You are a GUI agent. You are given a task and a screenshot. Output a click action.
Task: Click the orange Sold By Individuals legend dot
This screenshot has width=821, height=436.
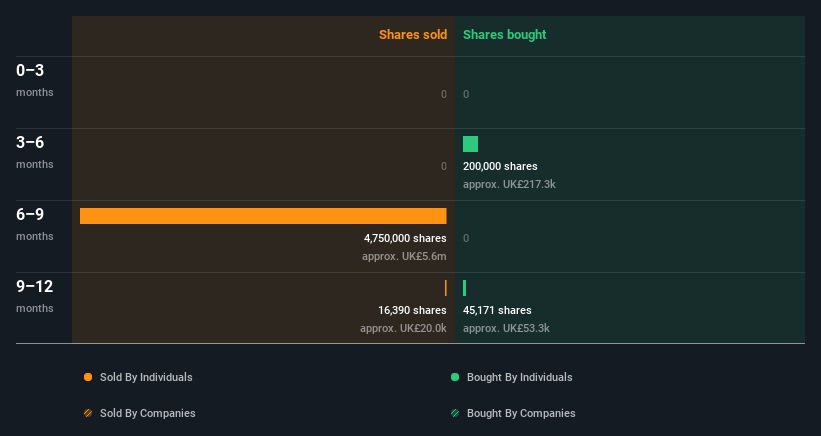point(88,377)
